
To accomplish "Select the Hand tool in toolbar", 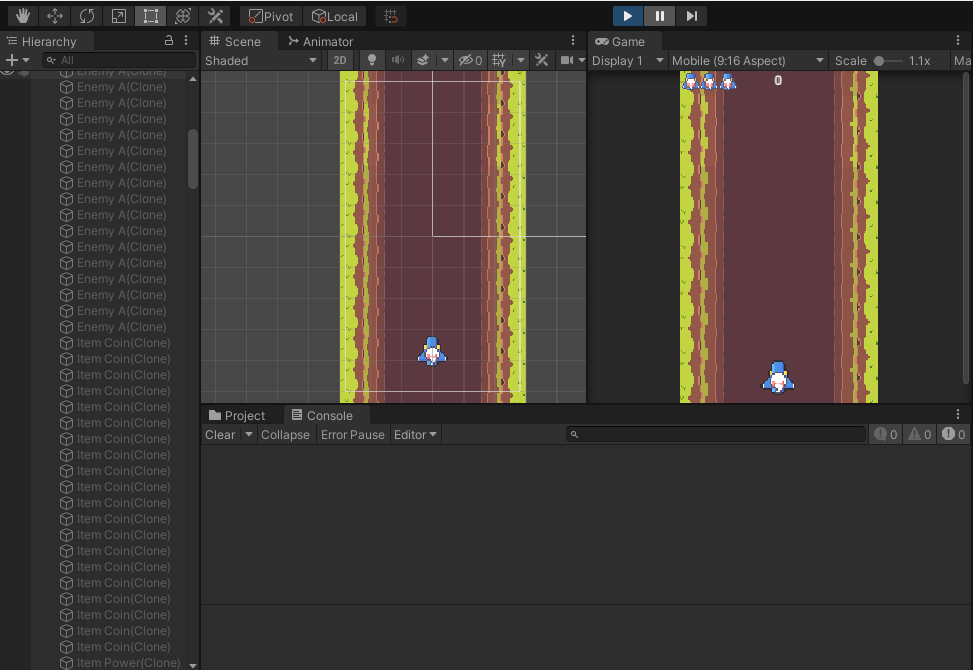I will (x=23, y=16).
